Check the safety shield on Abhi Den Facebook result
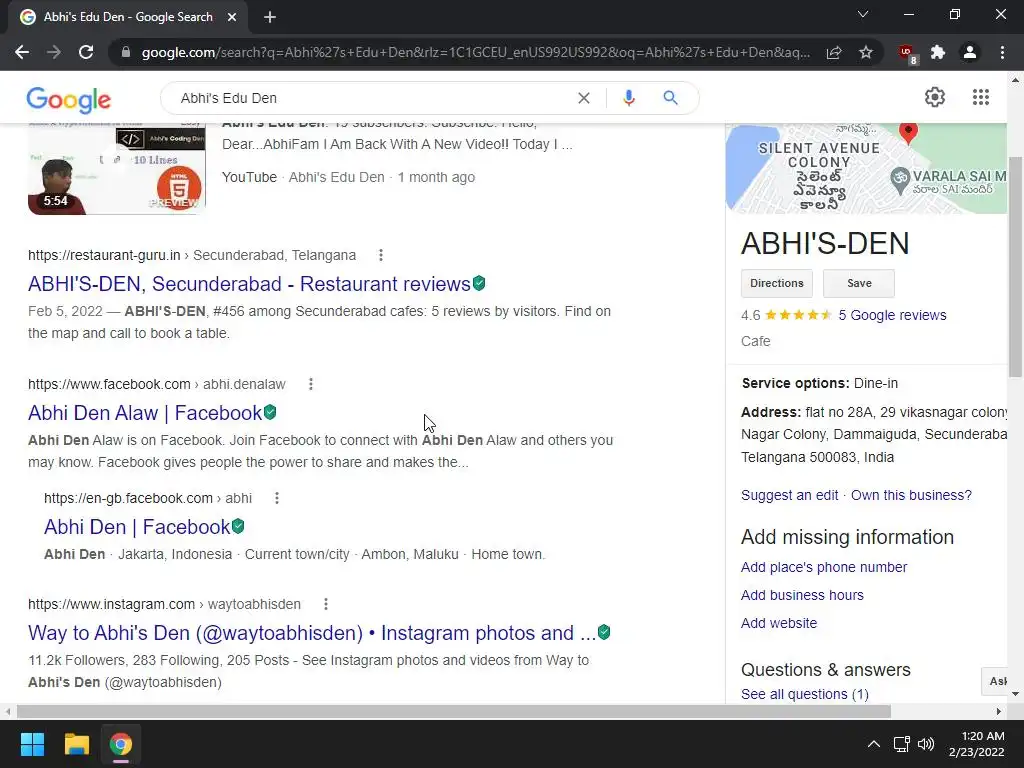1024x768 pixels. [x=238, y=526]
